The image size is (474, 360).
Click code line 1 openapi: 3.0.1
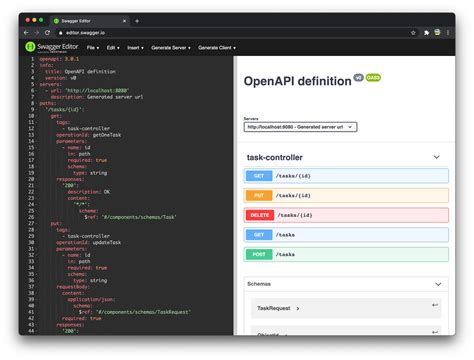click(x=59, y=59)
